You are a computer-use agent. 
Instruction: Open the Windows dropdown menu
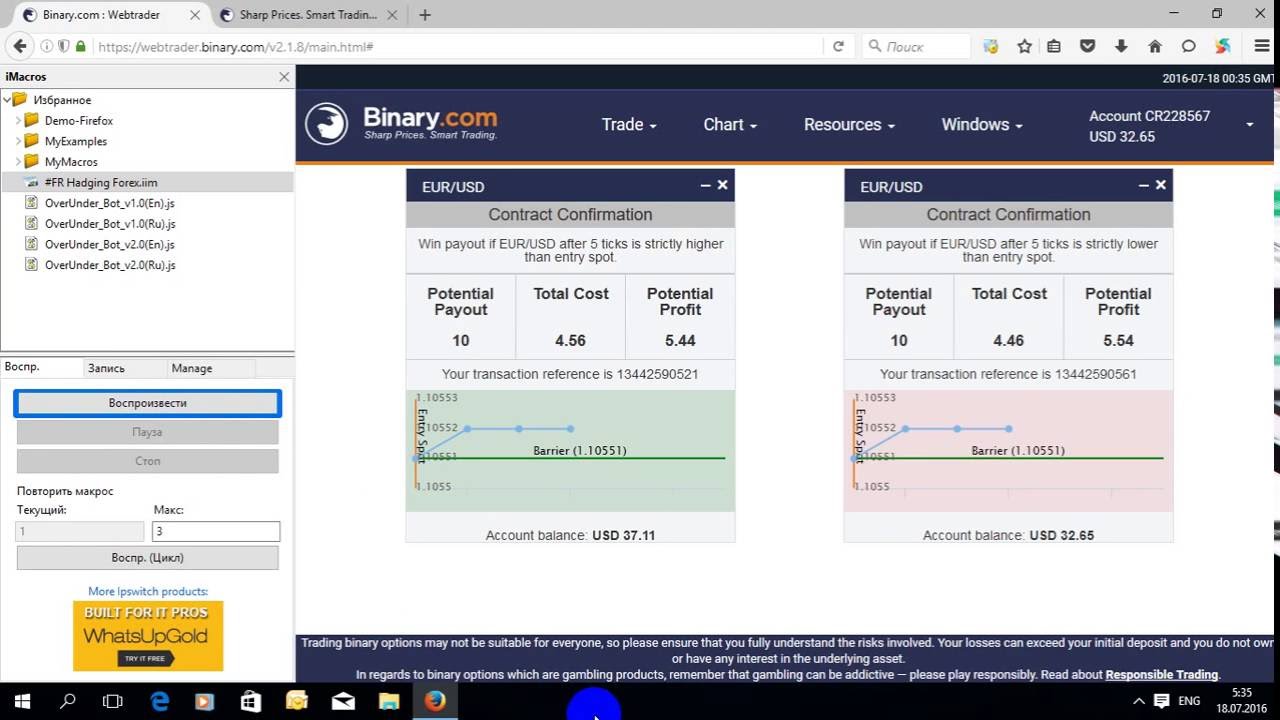(982, 124)
